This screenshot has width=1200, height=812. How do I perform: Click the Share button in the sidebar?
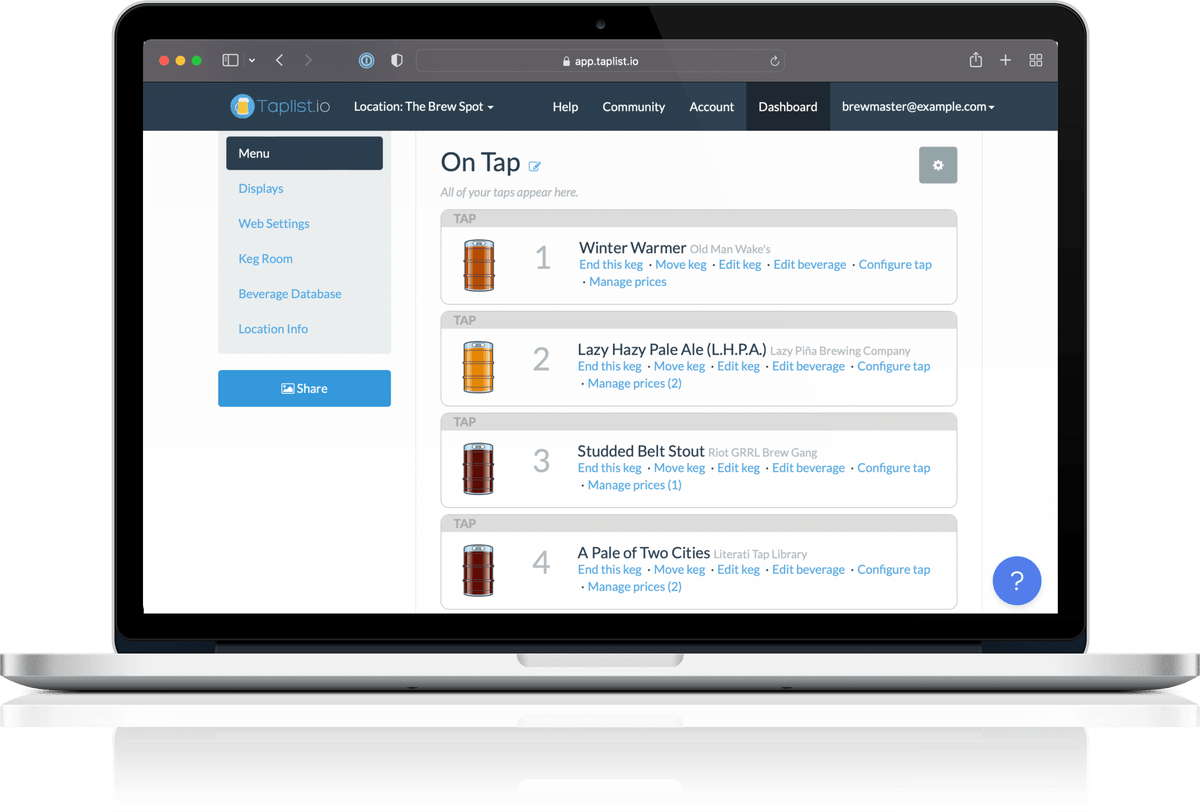tap(304, 388)
